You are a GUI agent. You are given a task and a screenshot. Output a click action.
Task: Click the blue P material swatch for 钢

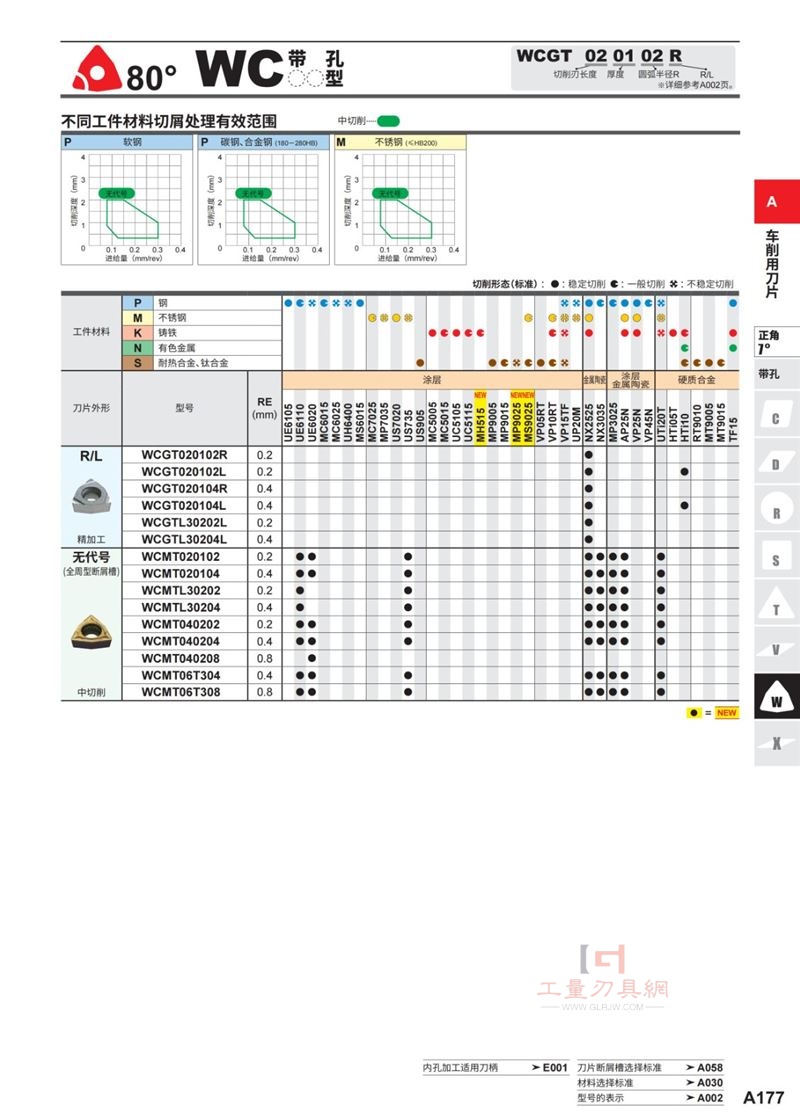pyautogui.click(x=138, y=303)
